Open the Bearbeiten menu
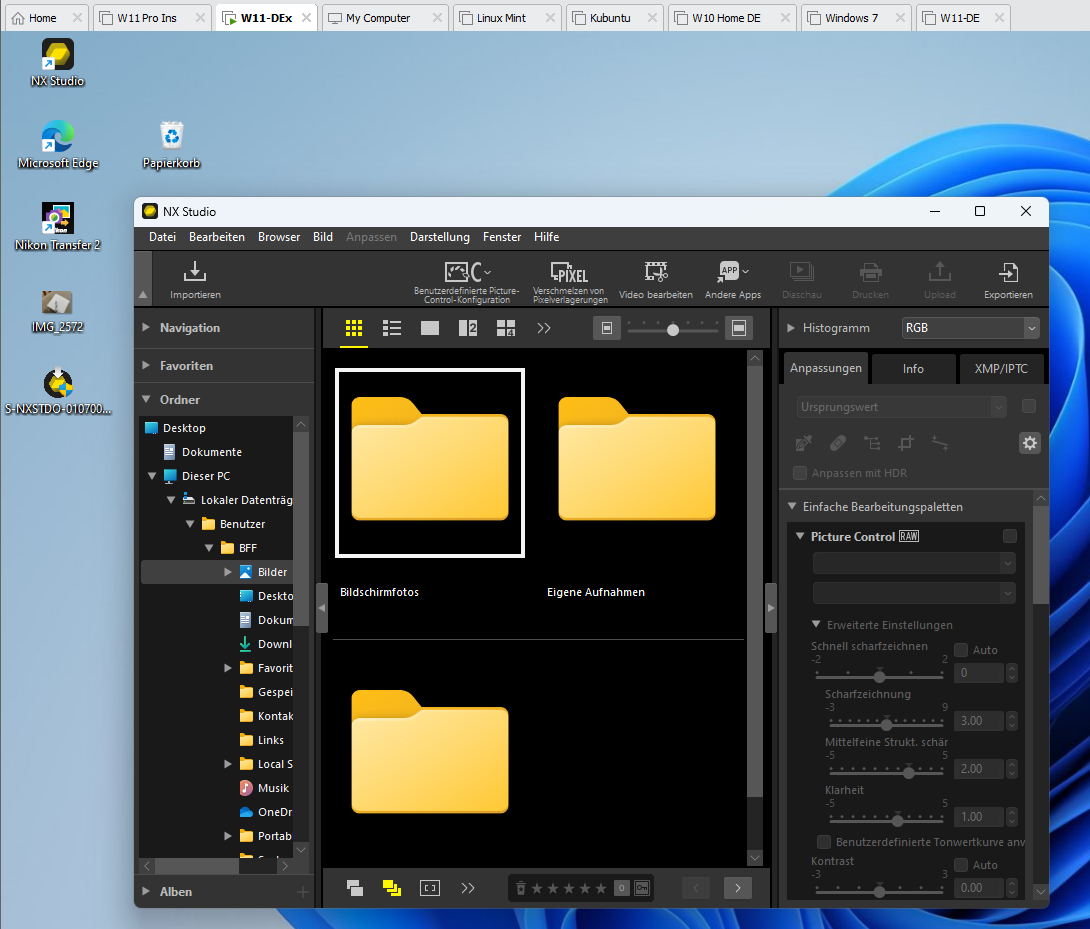1090x929 pixels. [x=217, y=237]
